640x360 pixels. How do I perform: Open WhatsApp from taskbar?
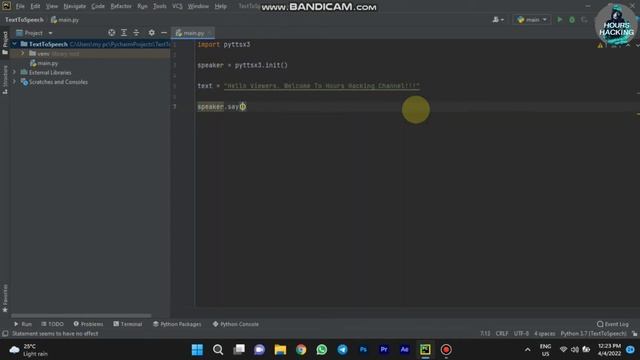click(x=322, y=350)
